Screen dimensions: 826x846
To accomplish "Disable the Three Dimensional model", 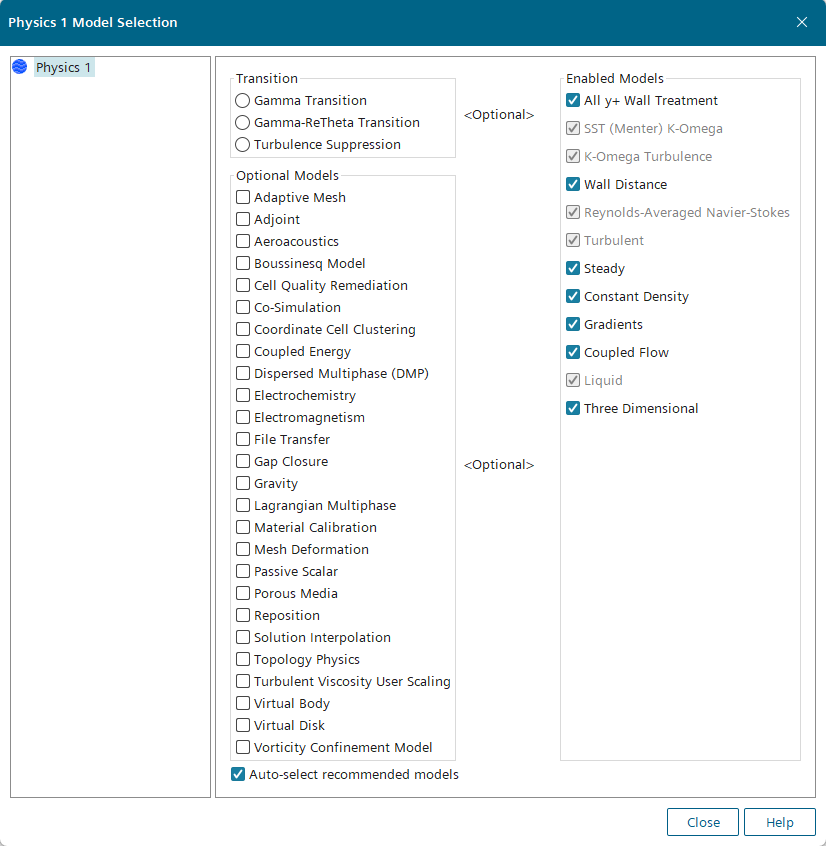I will pos(573,409).
